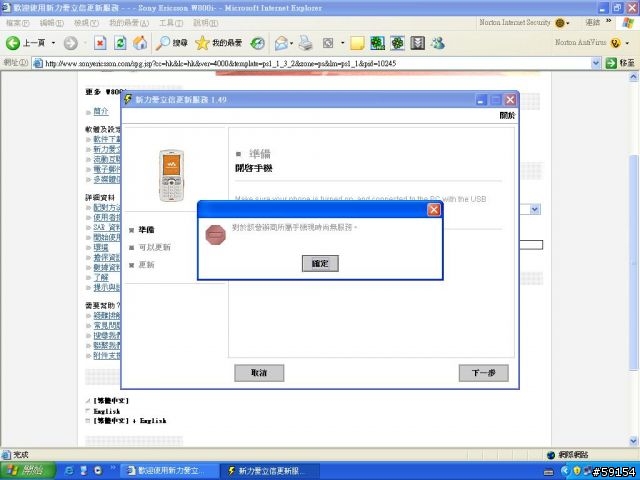Select the 更新 step at the list bottom
Screen dimensions: 640x480
point(146,265)
